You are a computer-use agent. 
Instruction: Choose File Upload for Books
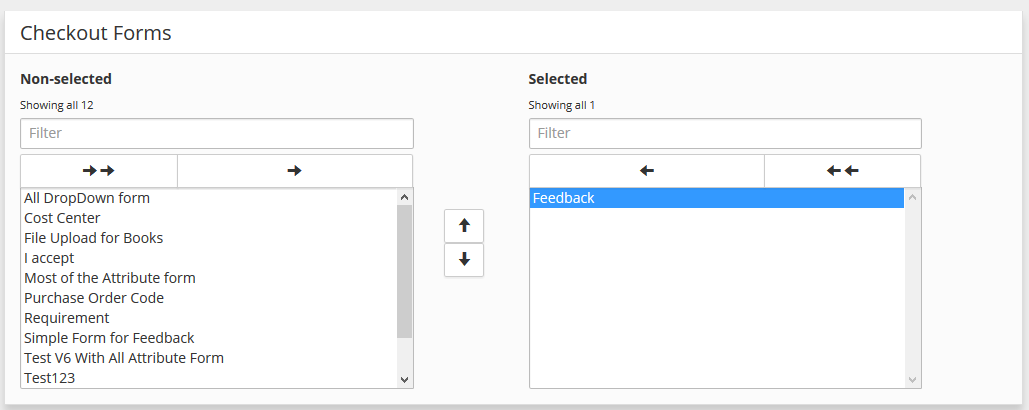click(x=93, y=238)
